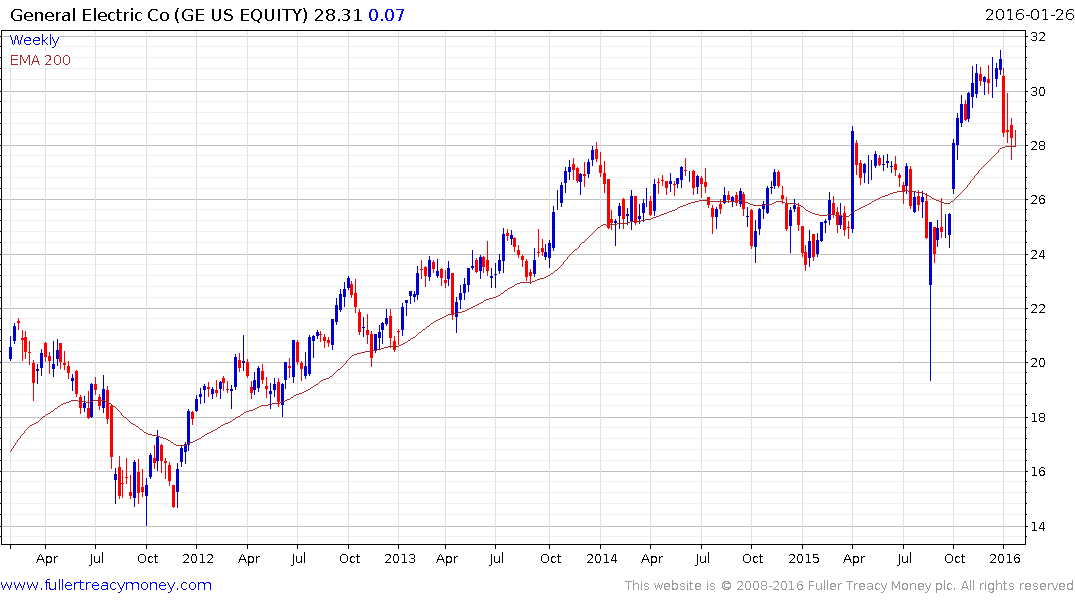The width and height of the screenshot is (1075, 600).
Task: Click the 14 price axis label
Action: pyautogui.click(x=1038, y=527)
